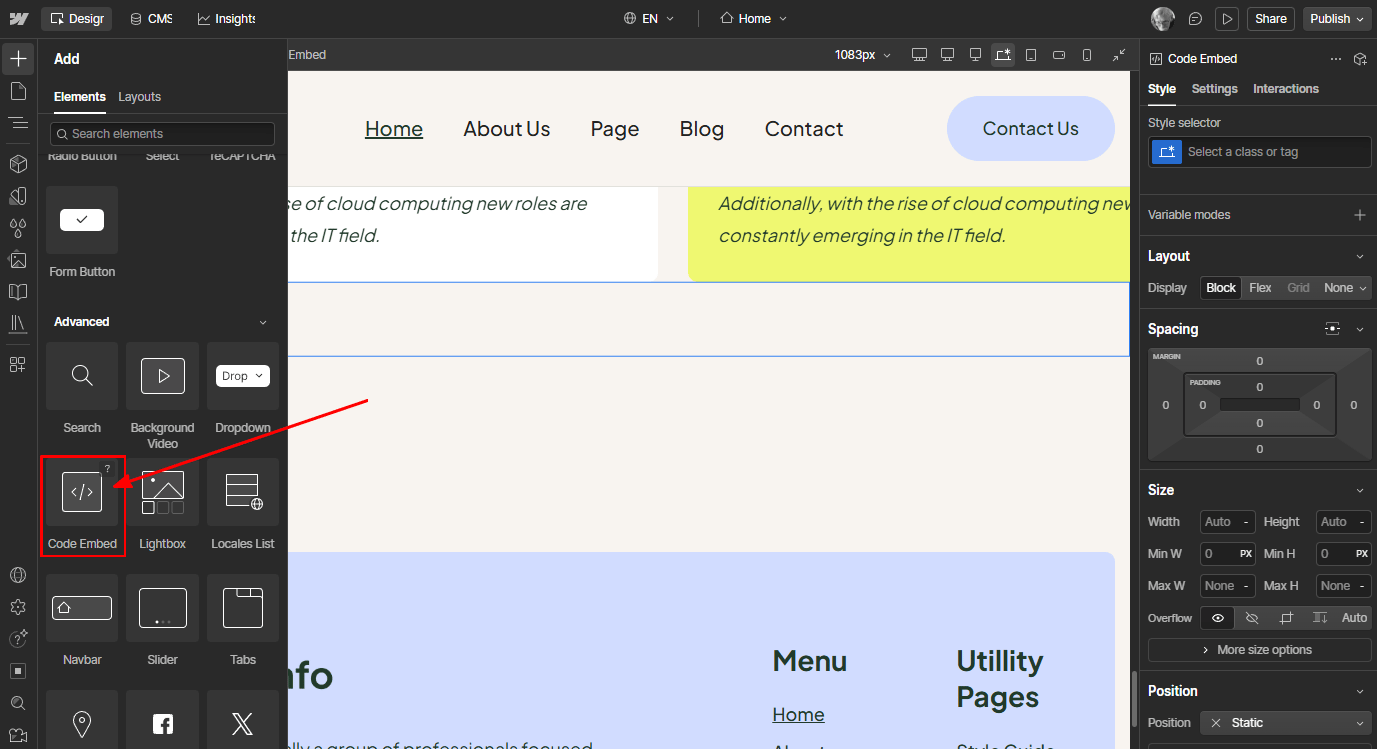Screen dimensions: 1377x749
Task: Open the Style manager droplets icon
Action: (x=18, y=227)
